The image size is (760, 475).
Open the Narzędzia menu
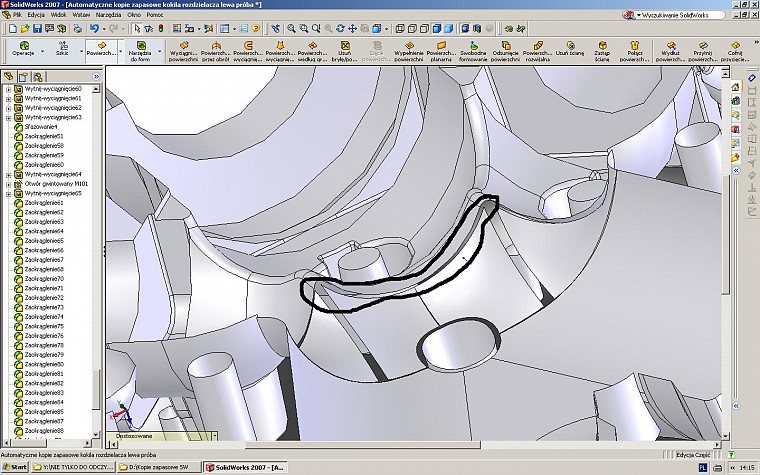tap(108, 16)
